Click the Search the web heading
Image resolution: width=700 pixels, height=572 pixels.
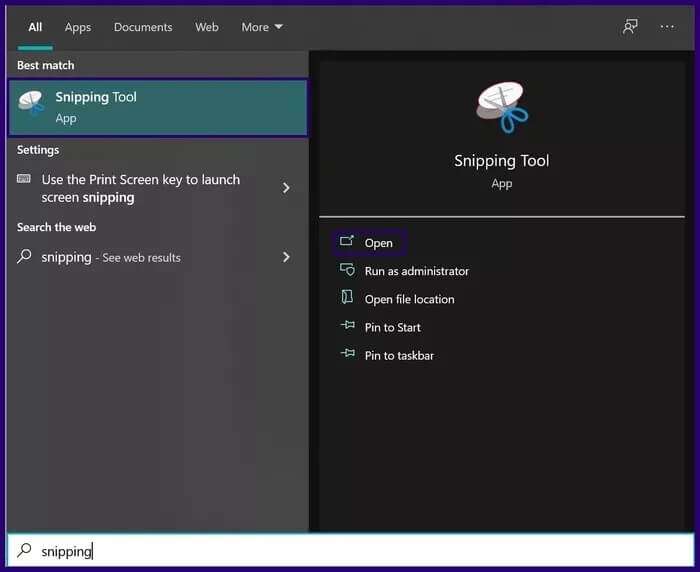[56, 227]
